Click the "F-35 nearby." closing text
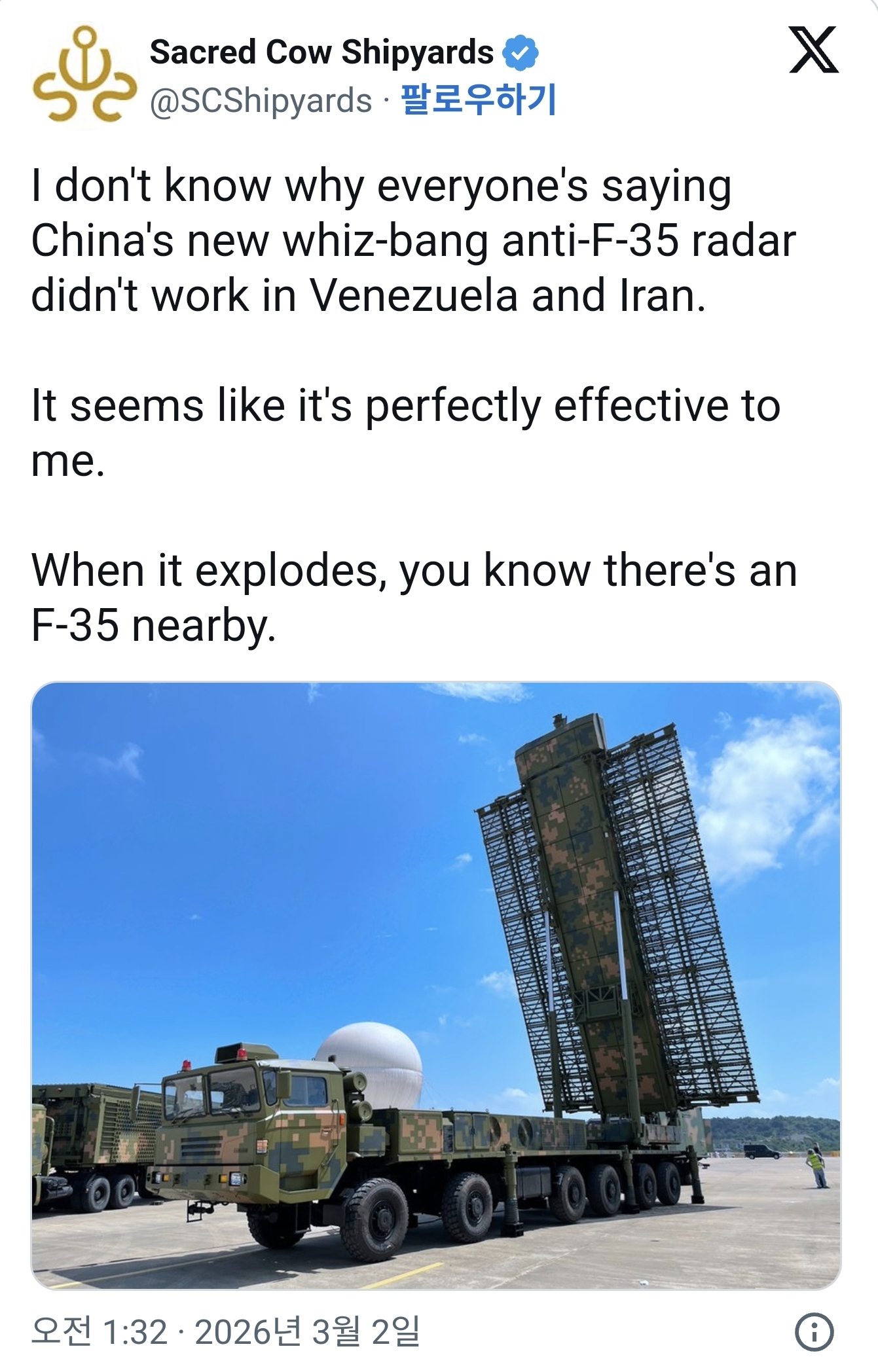This screenshot has width=878, height=1372. (153, 626)
